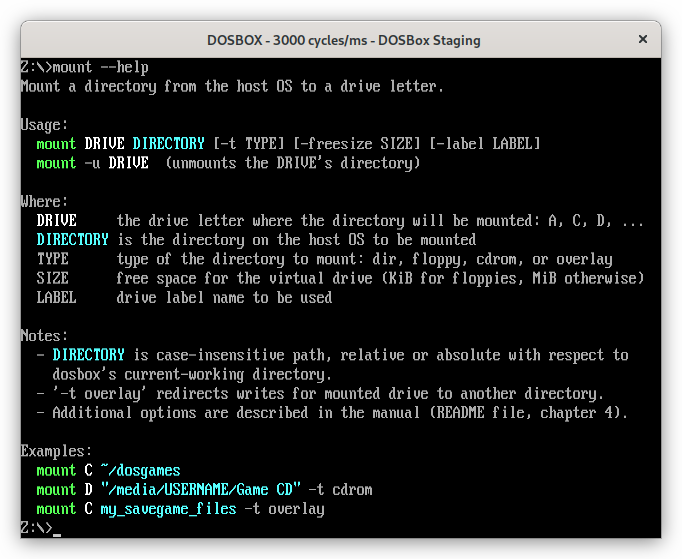The image size is (682, 559).
Task: Click cyan 'DIRECTORY' in the Notes section
Action: tap(88, 355)
